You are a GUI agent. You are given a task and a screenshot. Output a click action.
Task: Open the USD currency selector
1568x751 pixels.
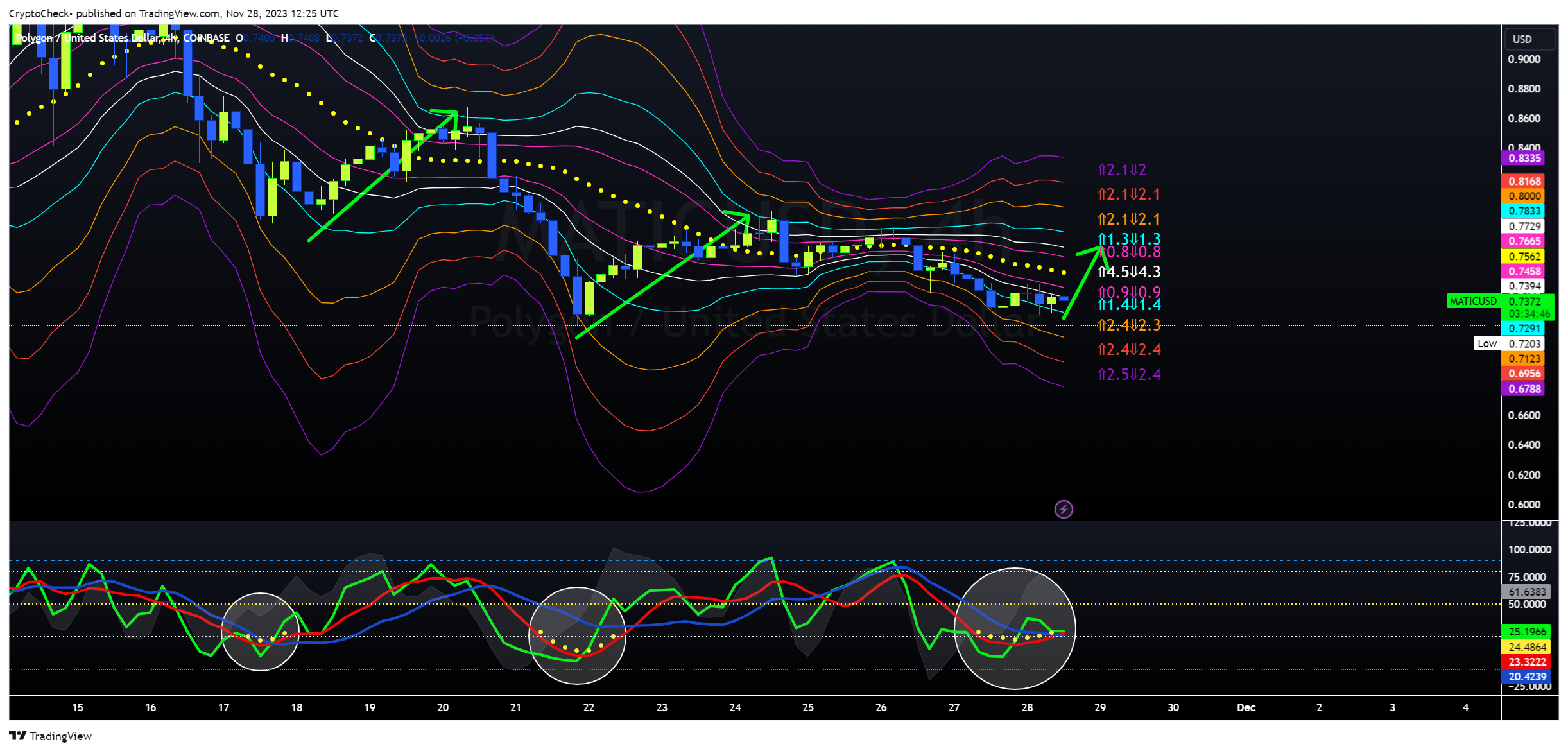coord(1530,39)
